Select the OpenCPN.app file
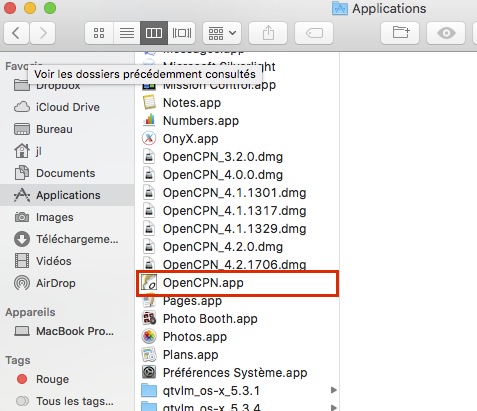This screenshot has height=411, width=477. coord(238,283)
